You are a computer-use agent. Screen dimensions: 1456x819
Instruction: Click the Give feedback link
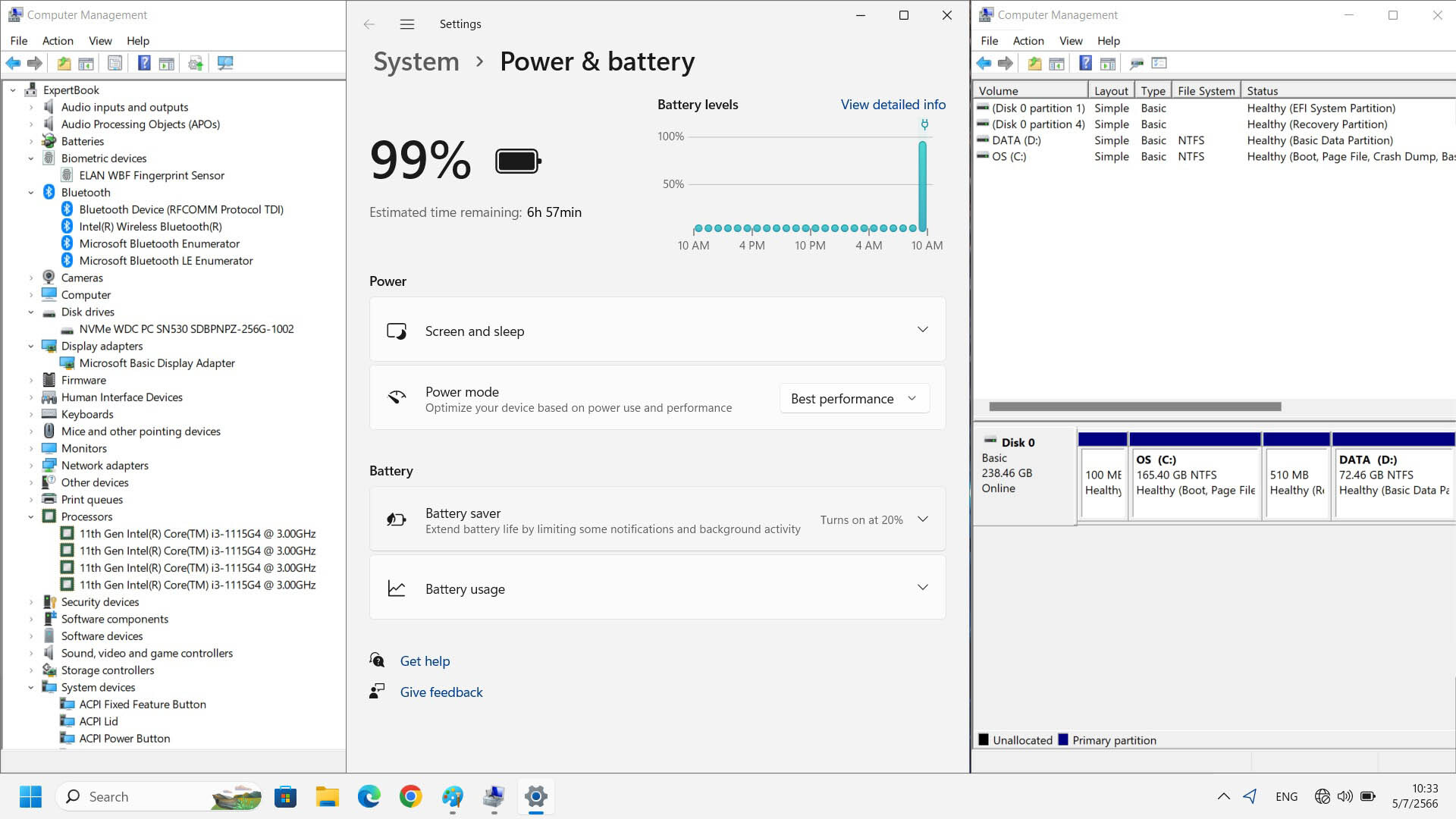pos(441,692)
